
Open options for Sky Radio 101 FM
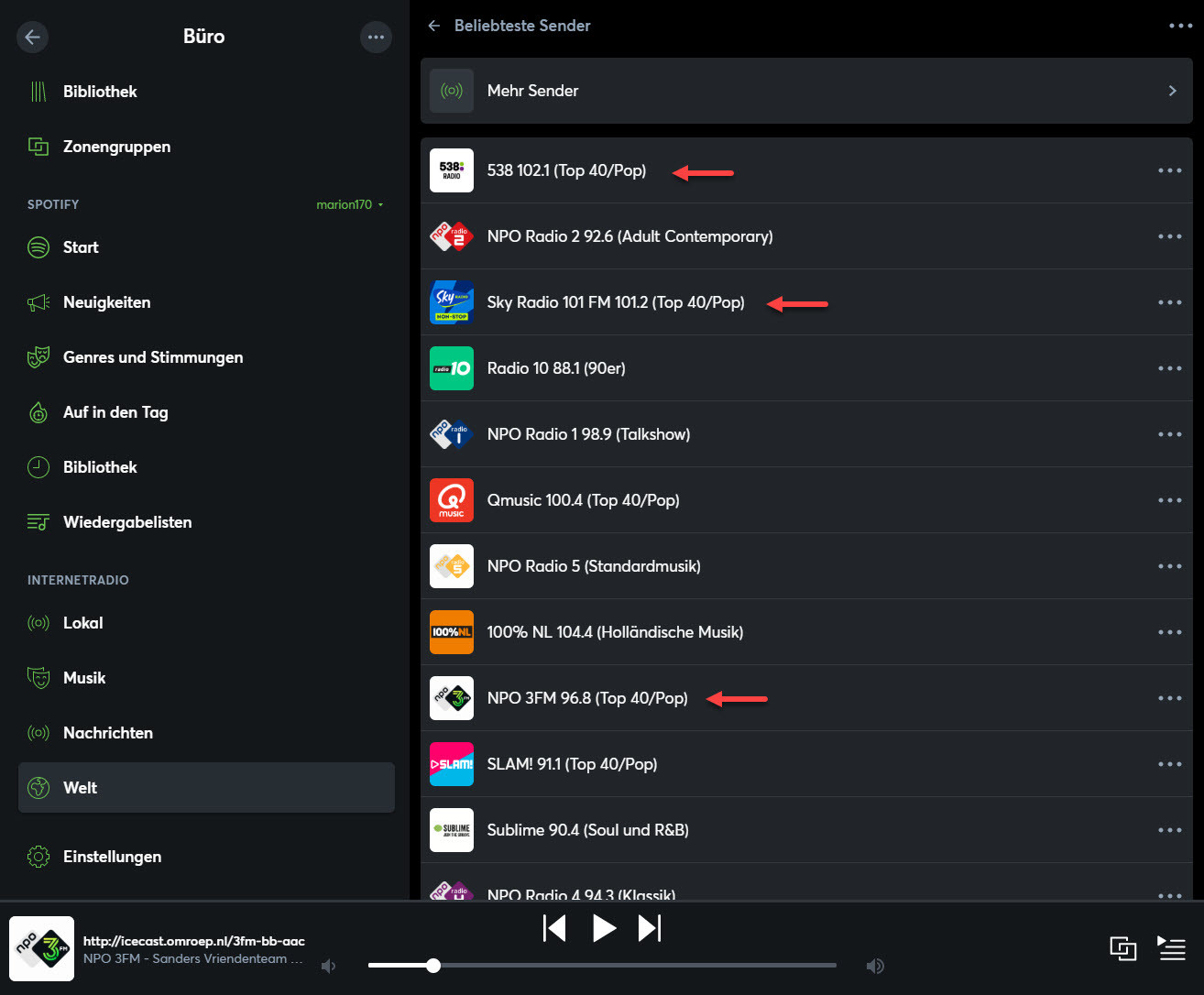point(1169,302)
